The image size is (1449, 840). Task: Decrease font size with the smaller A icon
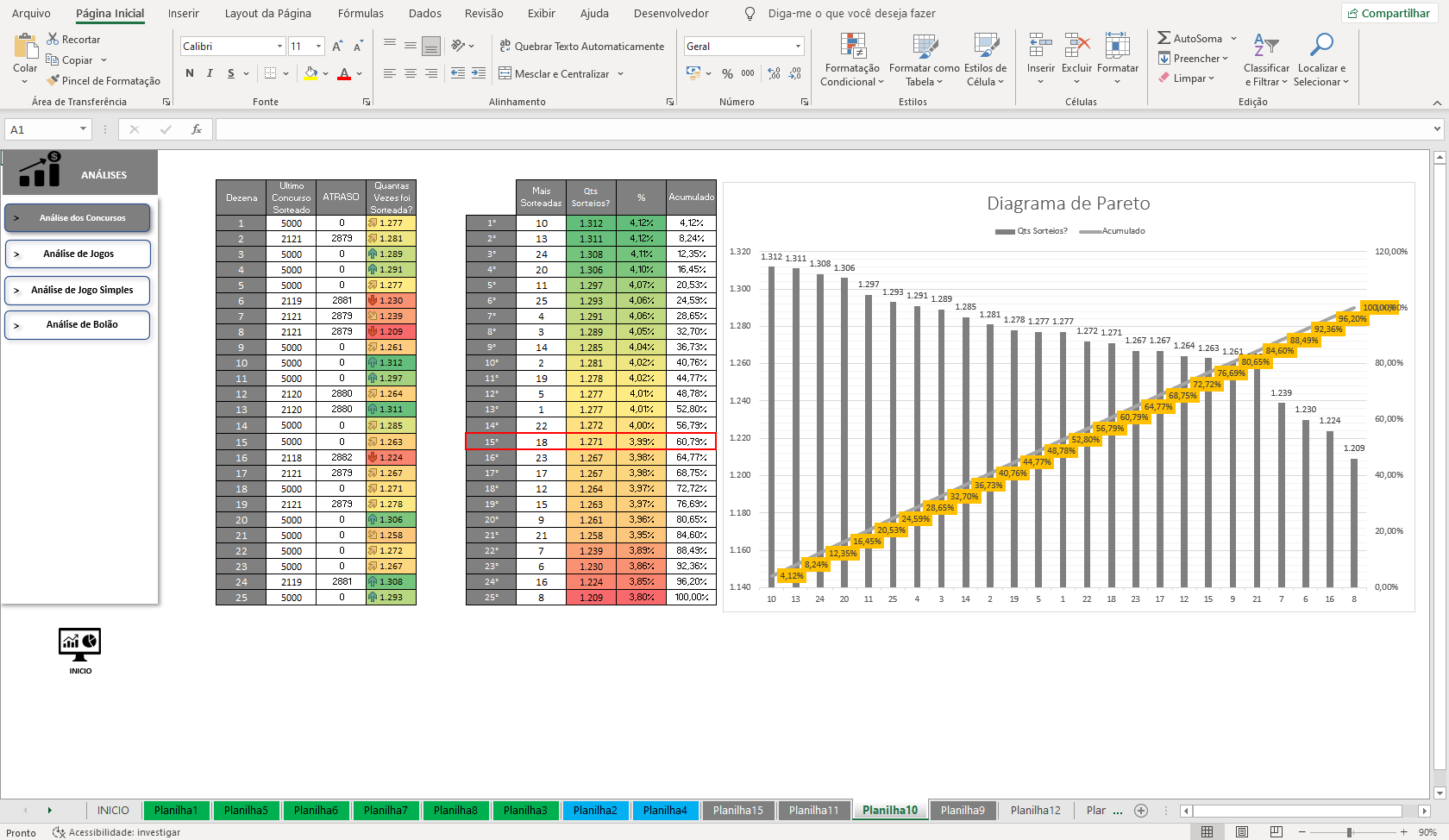coord(358,46)
